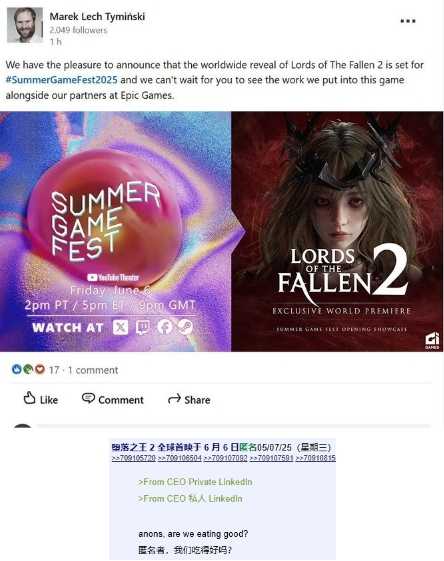444x561 pixels.
Task: Click the green celebrate reaction emoji
Action: [28, 369]
